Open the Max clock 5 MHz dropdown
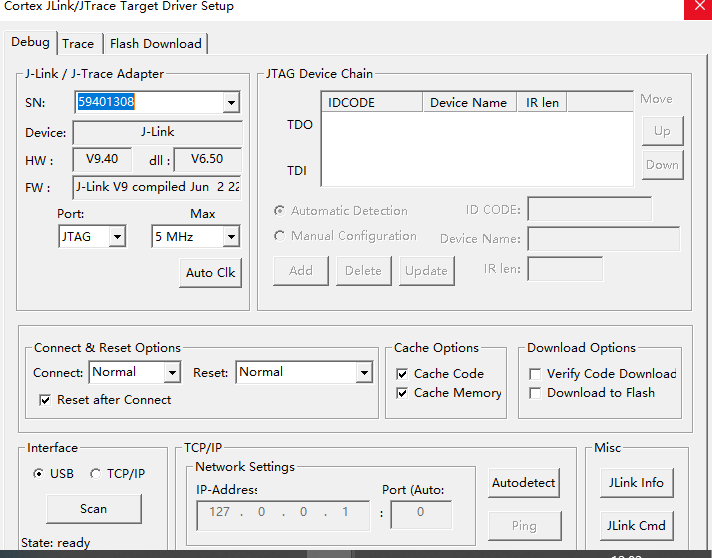Screen dimensions: 712x558 pos(231,237)
